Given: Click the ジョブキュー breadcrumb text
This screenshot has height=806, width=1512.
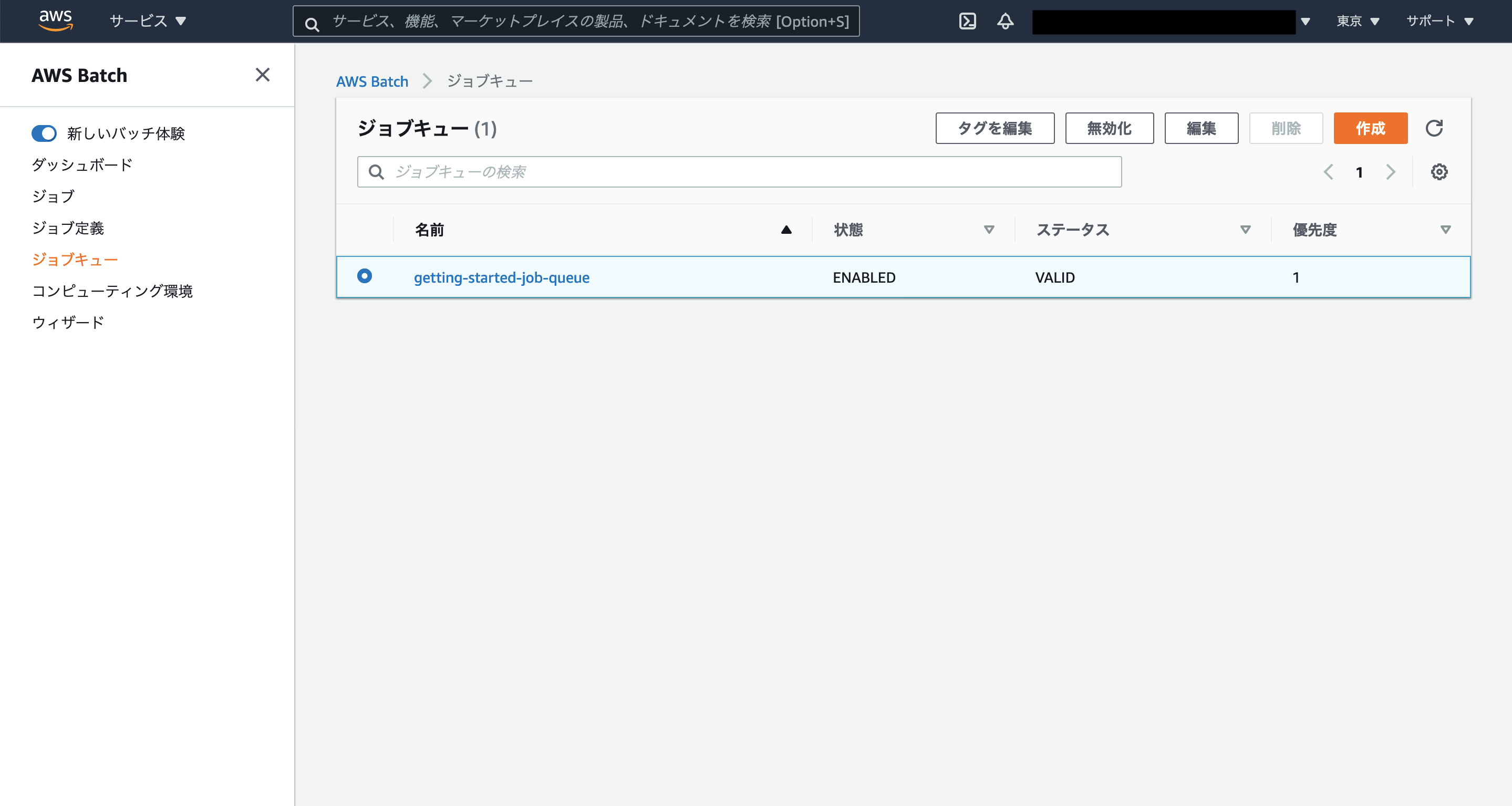Looking at the screenshot, I should (490, 81).
